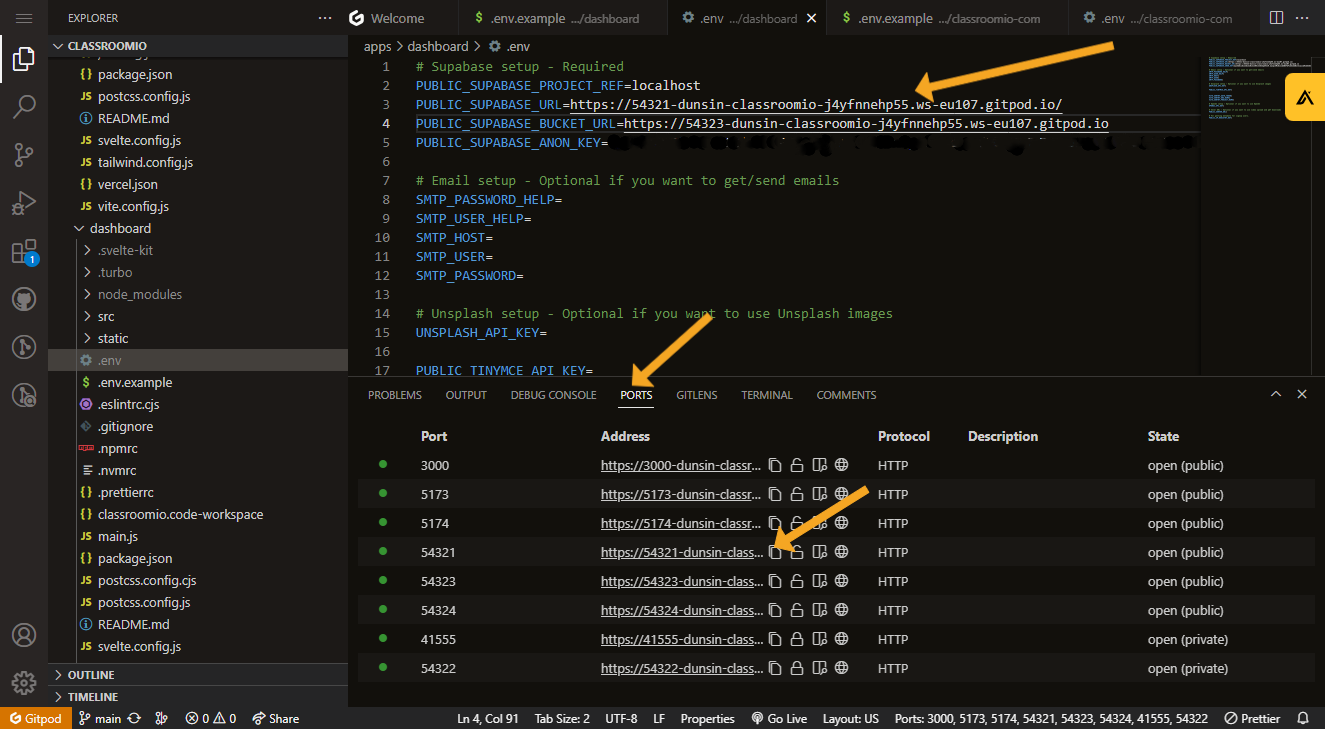The image size is (1325, 729).
Task: Open the port 3000 address link
Action: tap(681, 464)
